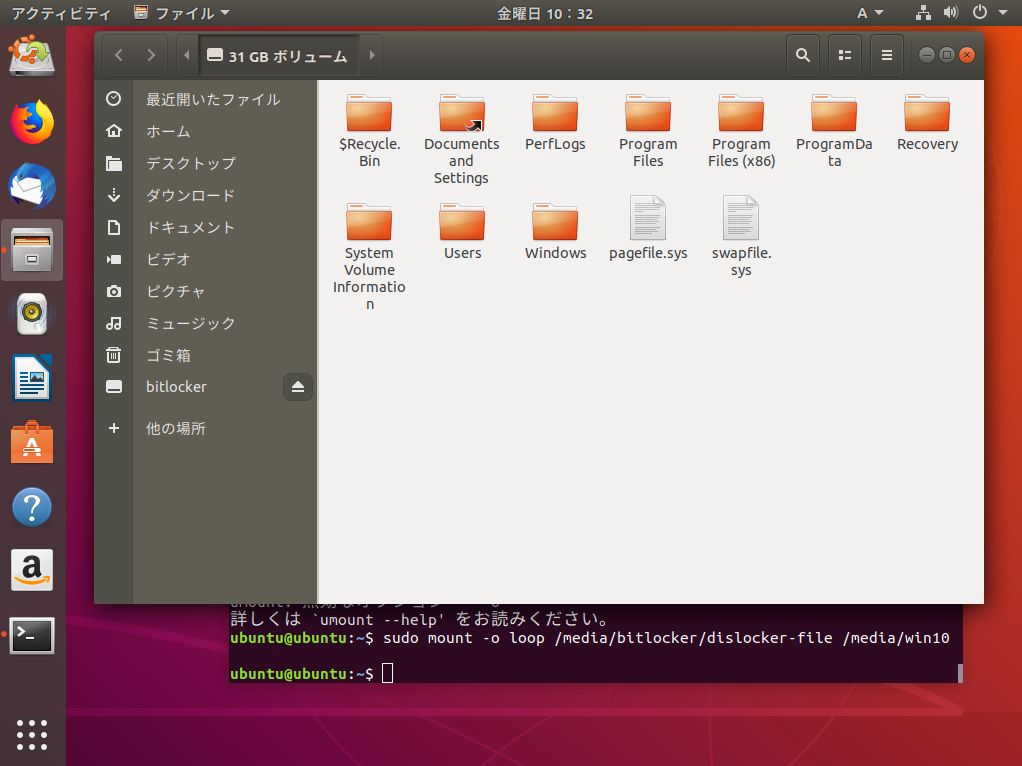Click the path bar left scroll arrow

[187, 55]
